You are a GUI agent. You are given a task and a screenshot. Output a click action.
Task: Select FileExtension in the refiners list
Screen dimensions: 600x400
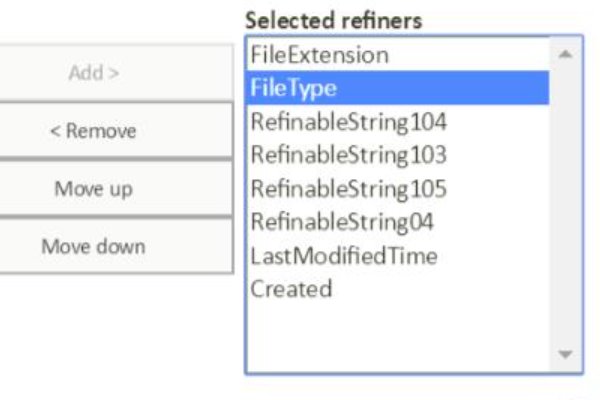pyautogui.click(x=319, y=54)
